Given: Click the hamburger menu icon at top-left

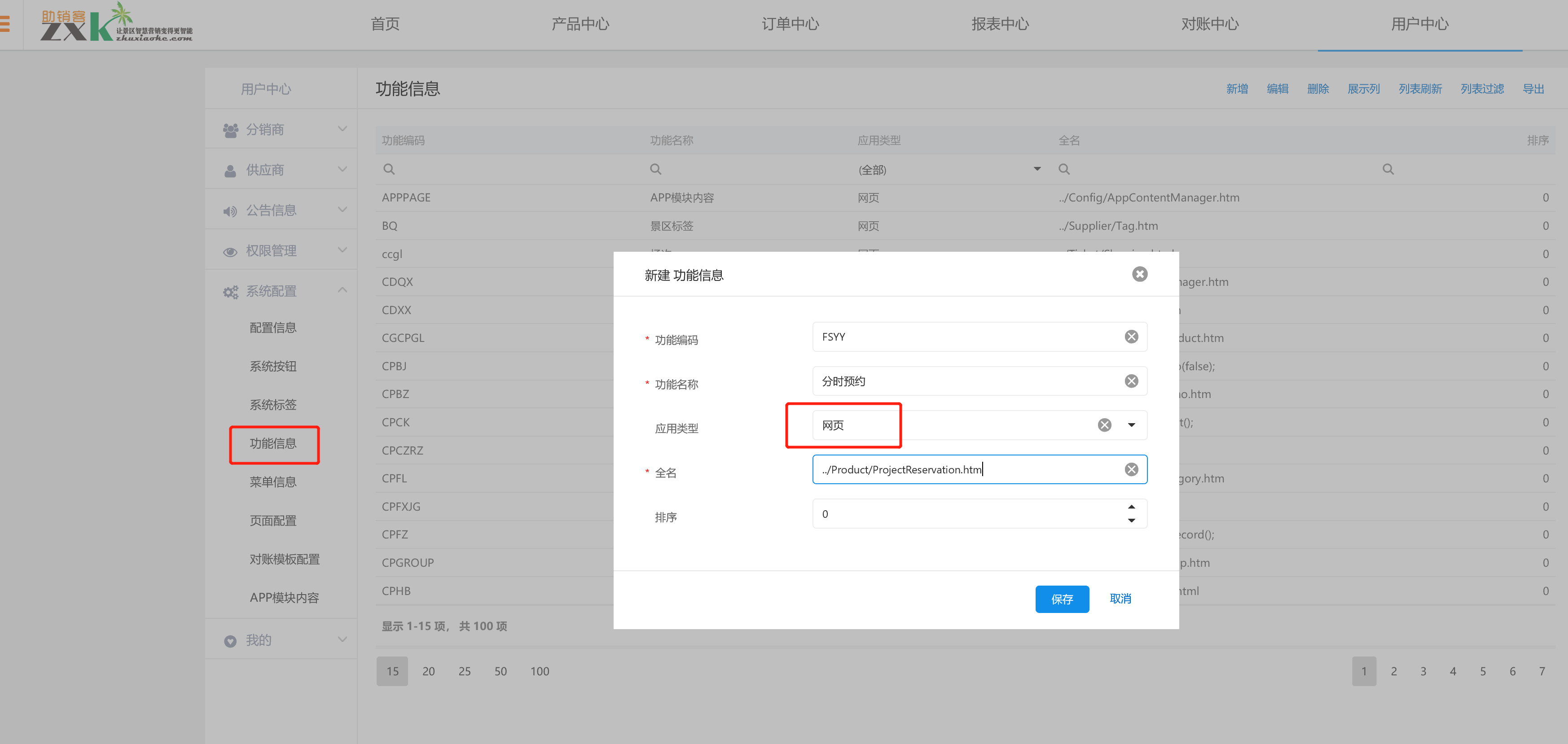Looking at the screenshot, I should tap(5, 24).
